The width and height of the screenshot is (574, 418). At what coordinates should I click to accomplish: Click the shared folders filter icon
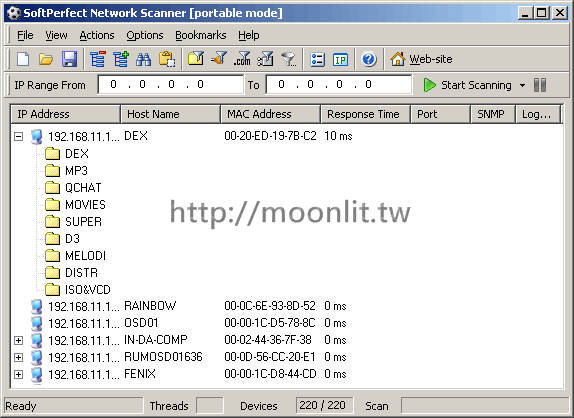(196, 59)
